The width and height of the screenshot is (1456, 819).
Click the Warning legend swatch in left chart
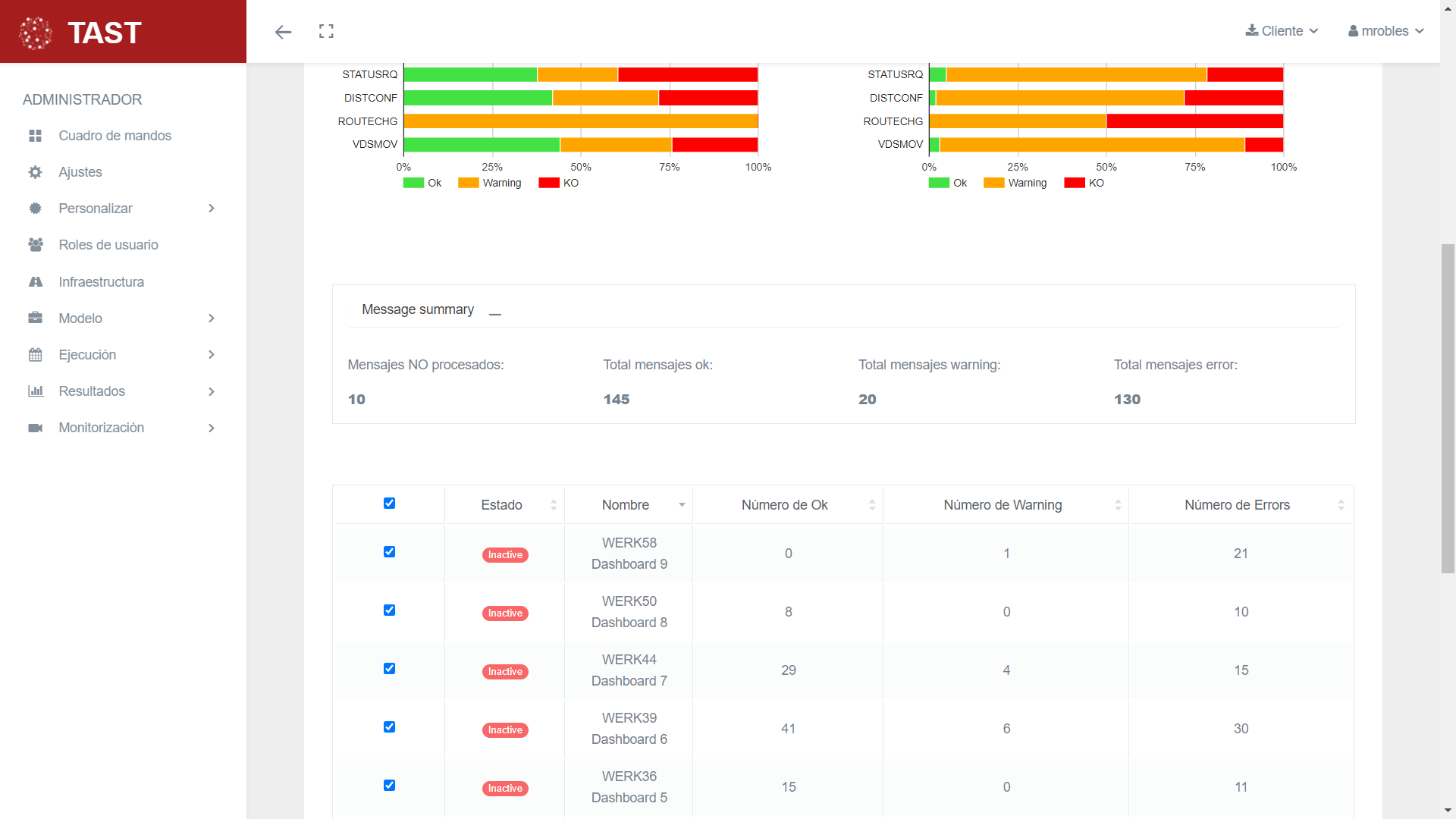coord(469,183)
